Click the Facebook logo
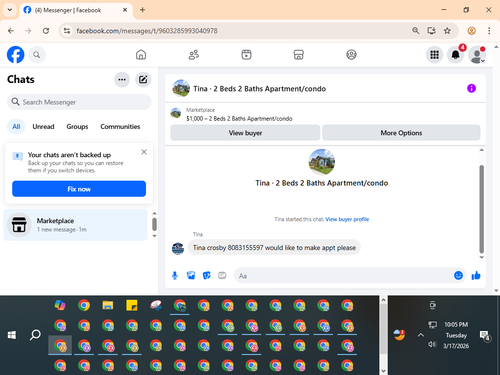The height and width of the screenshot is (375, 500). [16, 55]
